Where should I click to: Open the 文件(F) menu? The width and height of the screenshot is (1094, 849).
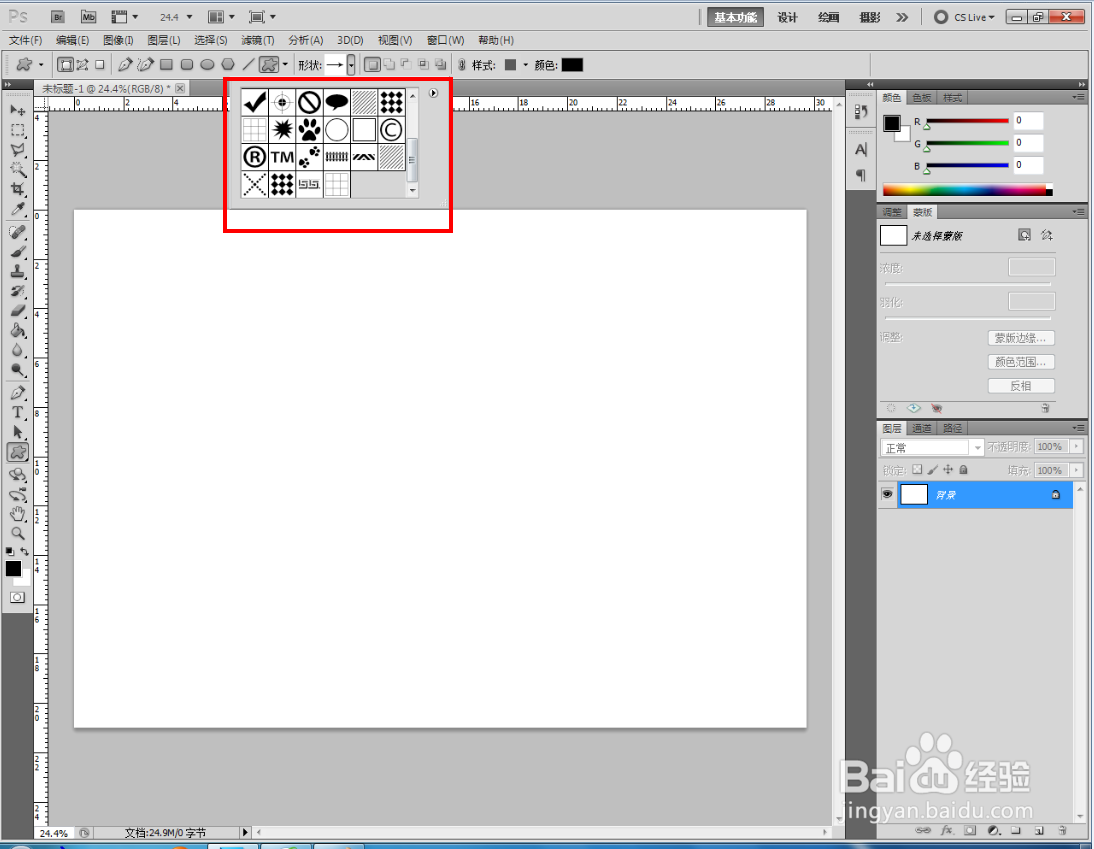click(x=25, y=40)
